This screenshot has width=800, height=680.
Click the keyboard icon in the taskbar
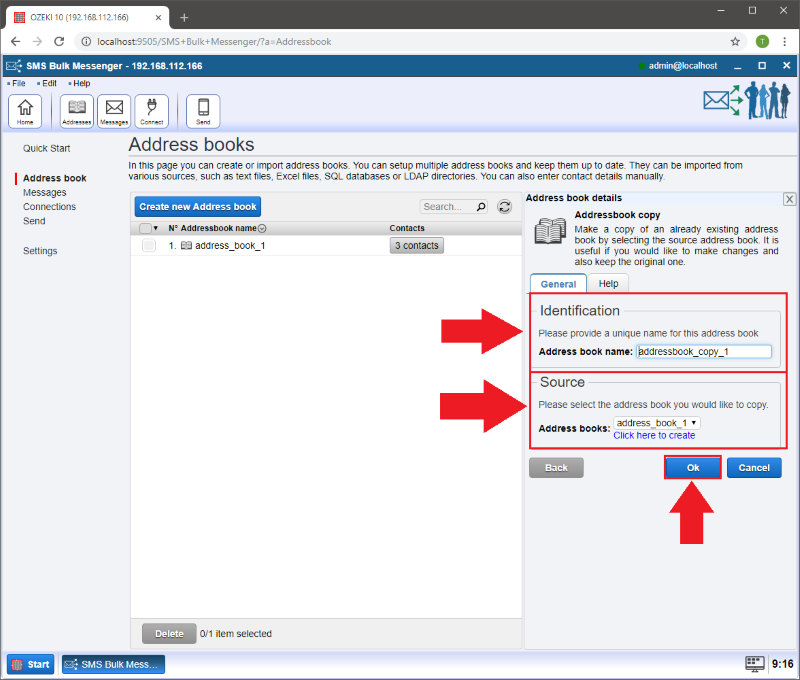tap(755, 664)
